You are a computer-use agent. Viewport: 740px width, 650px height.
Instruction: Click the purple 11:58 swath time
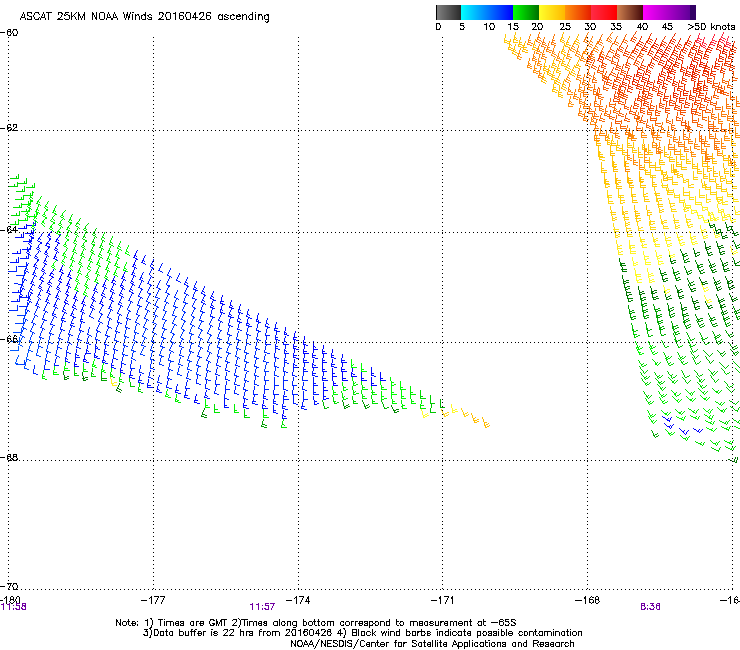(14, 607)
